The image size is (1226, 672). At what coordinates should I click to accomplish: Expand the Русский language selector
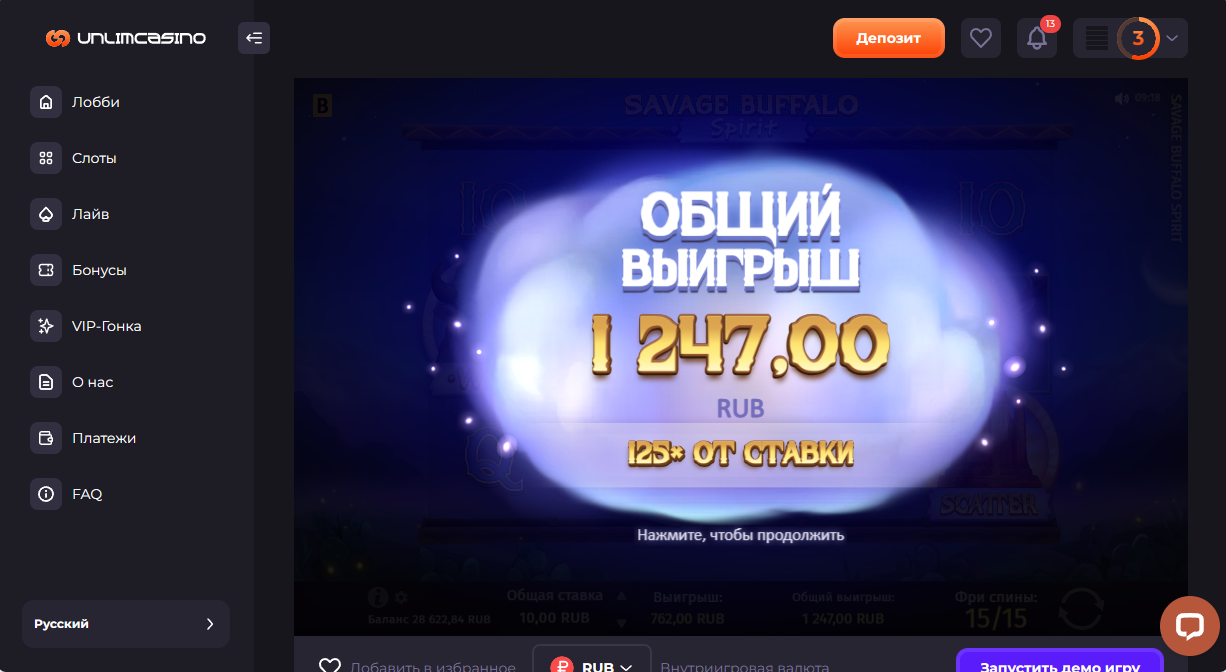coord(126,624)
